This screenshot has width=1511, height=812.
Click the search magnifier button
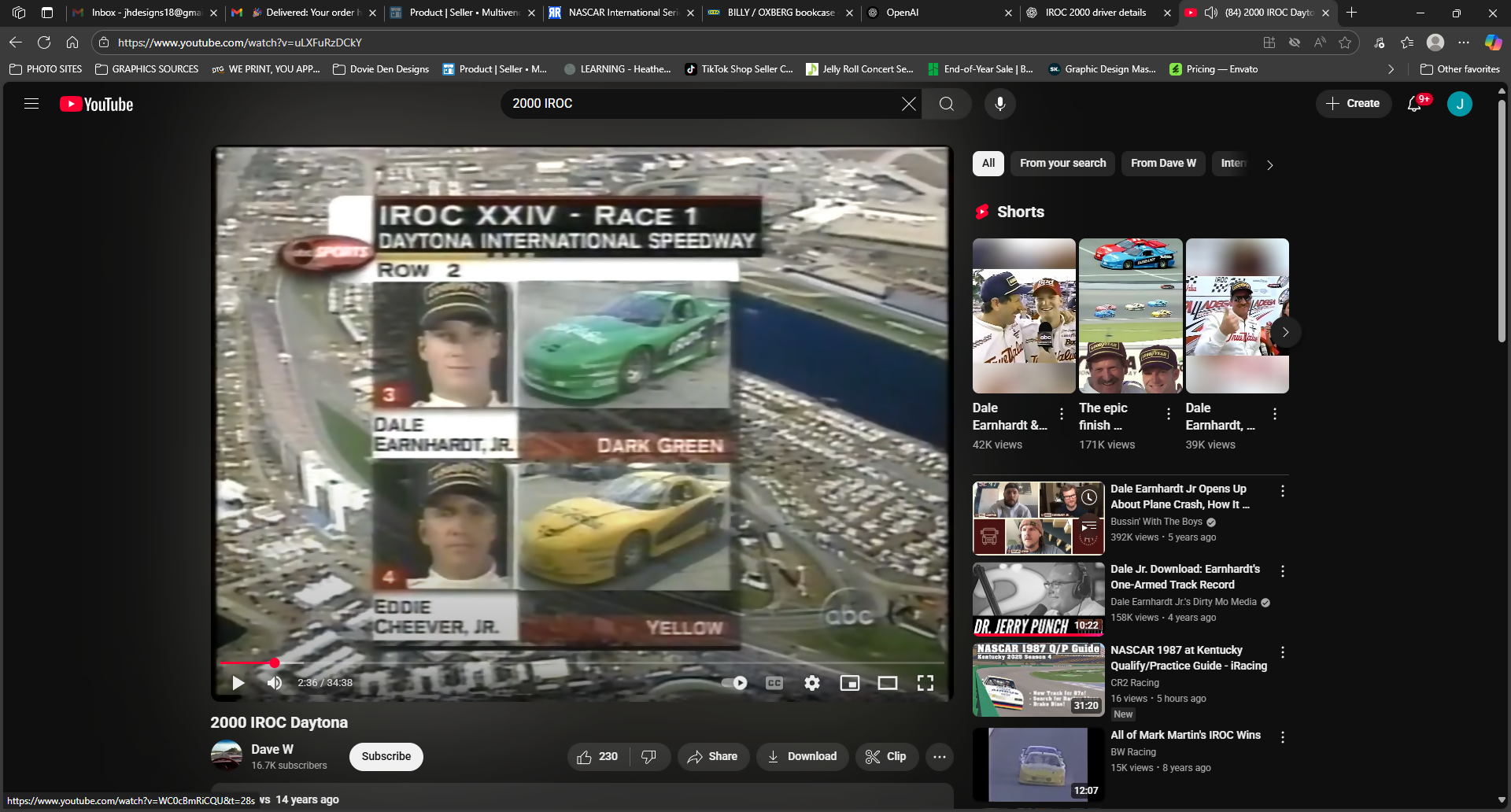947,104
